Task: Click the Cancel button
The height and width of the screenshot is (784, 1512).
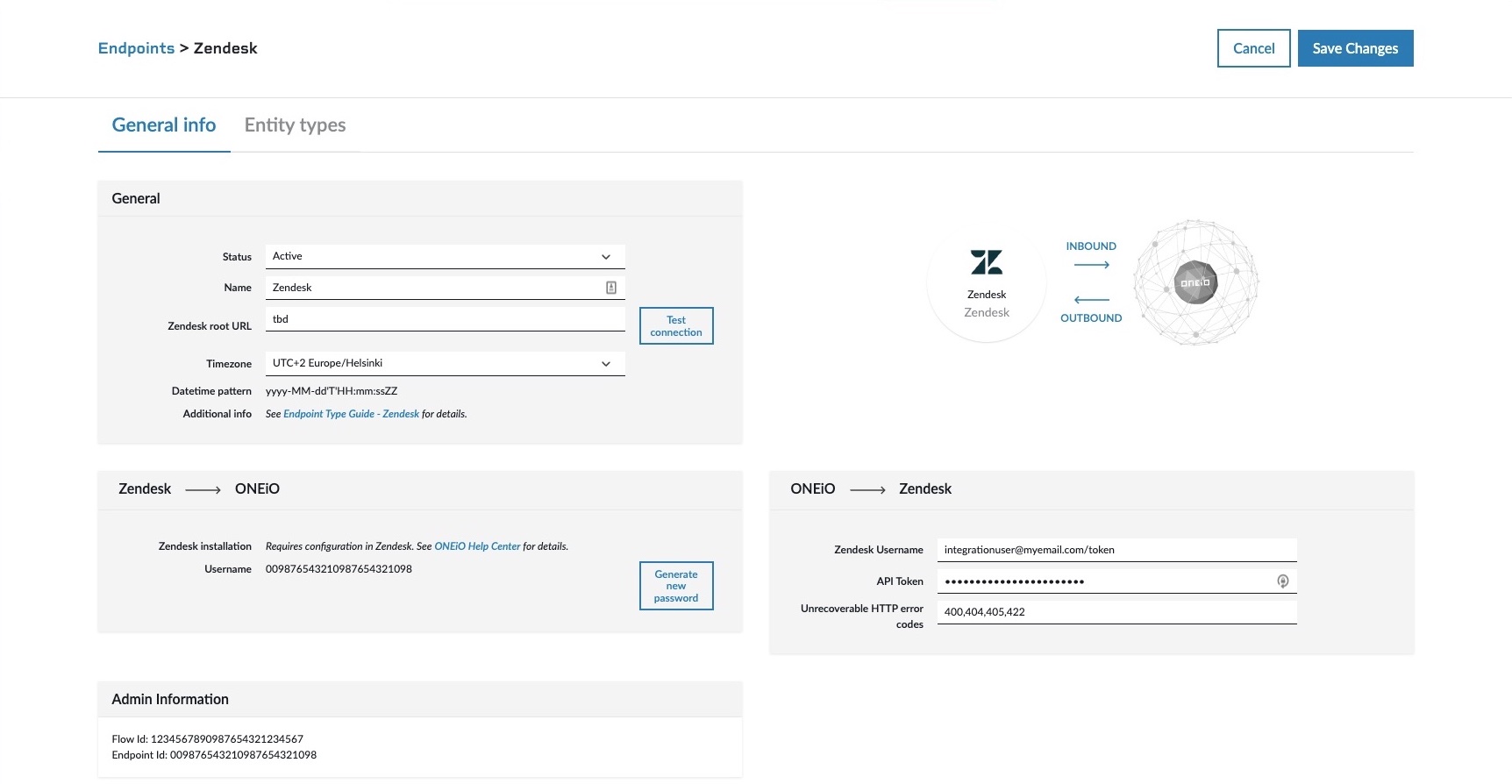Action: pyautogui.click(x=1254, y=48)
